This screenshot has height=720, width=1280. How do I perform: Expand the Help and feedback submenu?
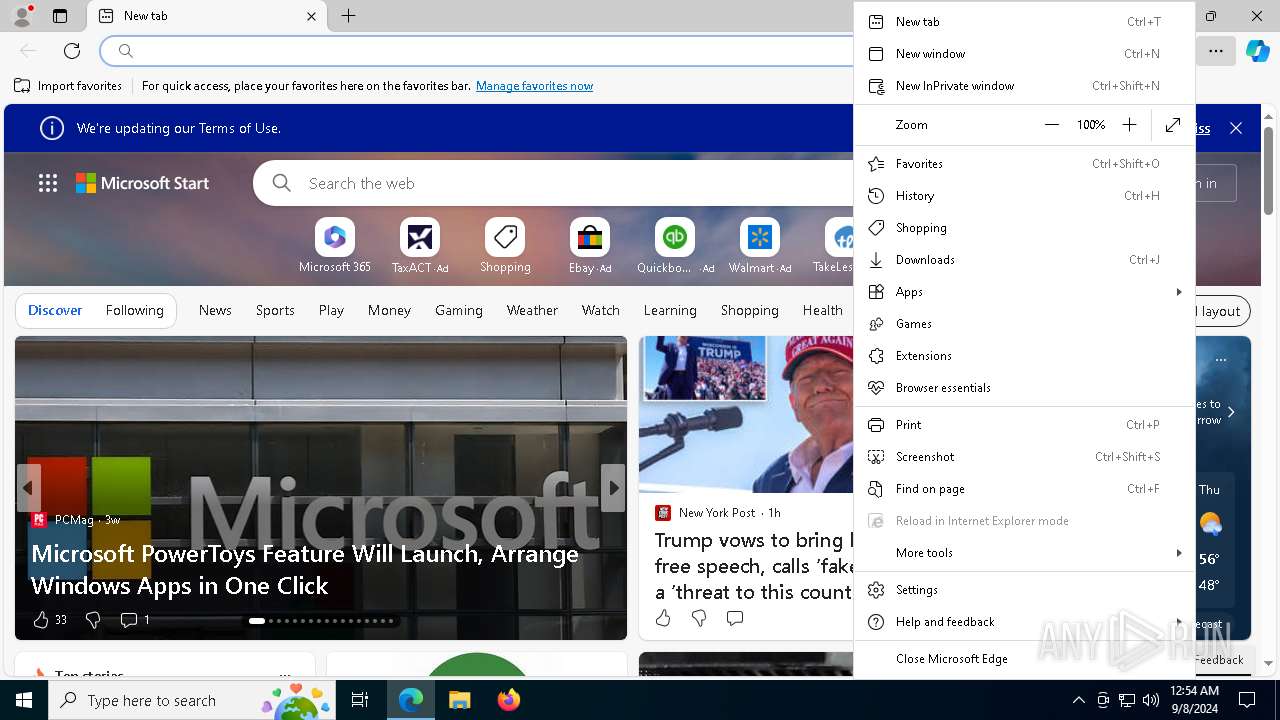click(1024, 622)
